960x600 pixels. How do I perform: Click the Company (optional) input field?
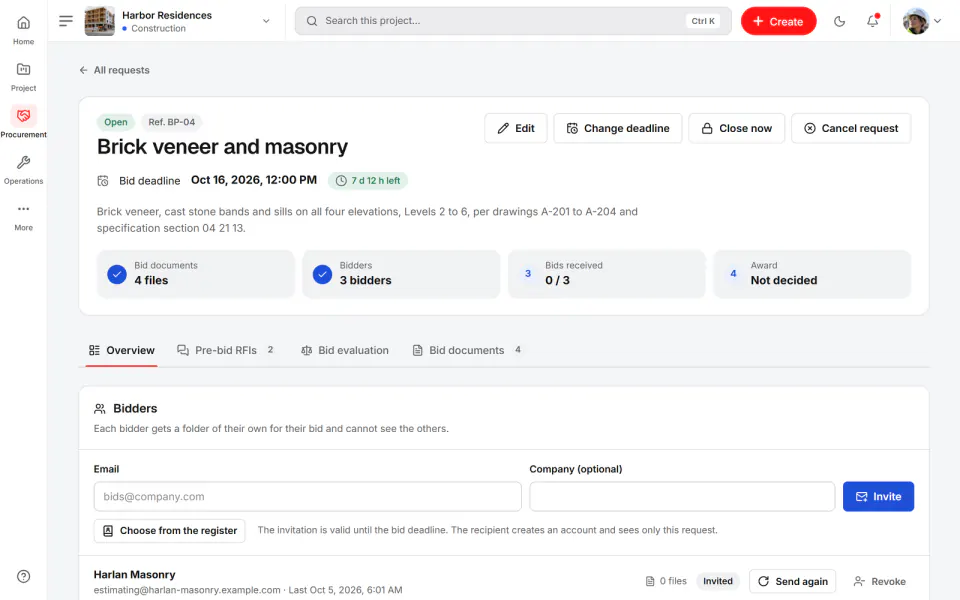tap(682, 497)
